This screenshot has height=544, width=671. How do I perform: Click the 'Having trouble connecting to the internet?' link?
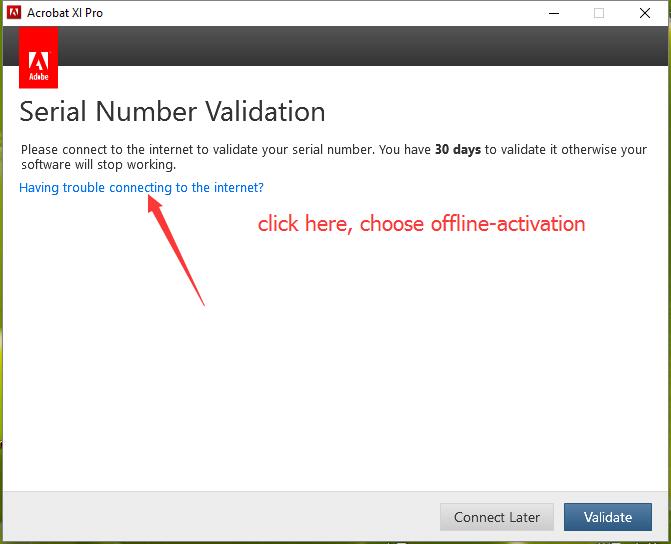[x=141, y=187]
